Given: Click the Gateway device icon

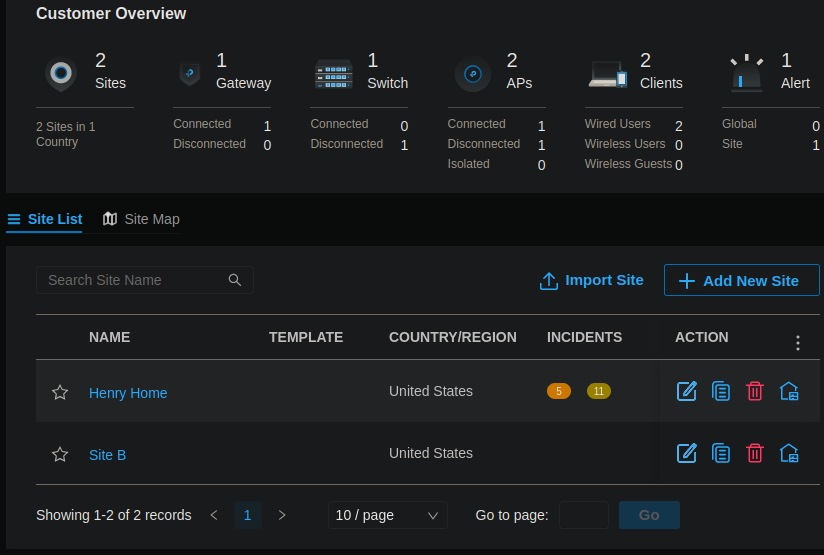Looking at the screenshot, I should (x=189, y=74).
